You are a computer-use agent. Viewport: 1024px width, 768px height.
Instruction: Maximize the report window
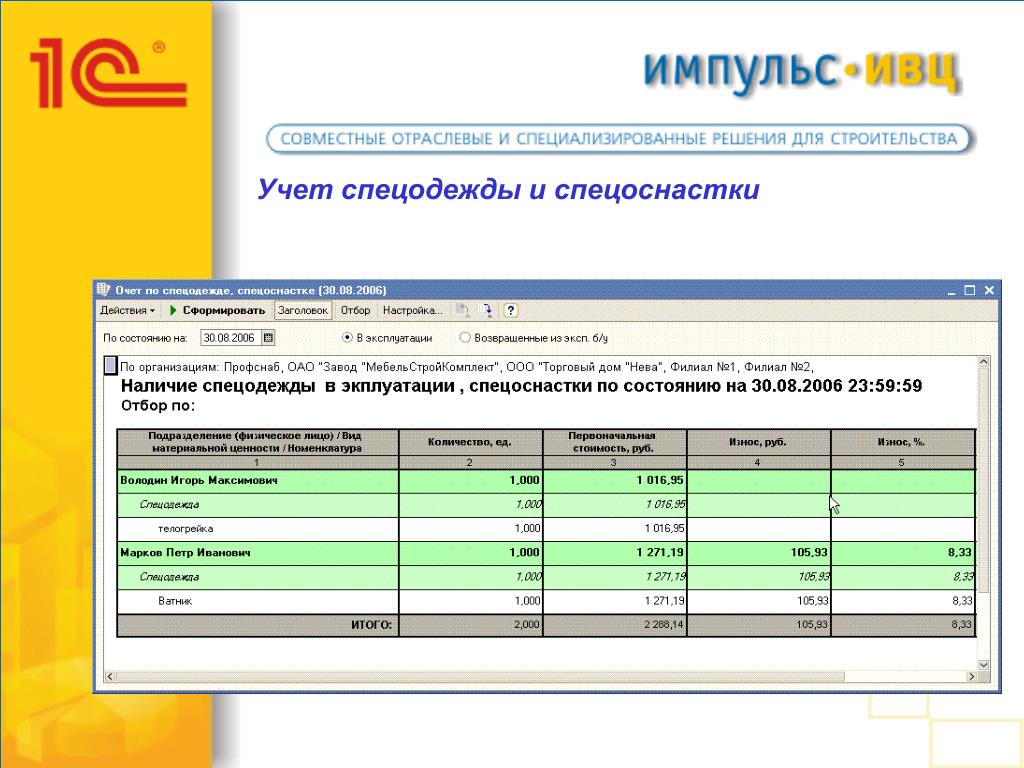[969, 290]
